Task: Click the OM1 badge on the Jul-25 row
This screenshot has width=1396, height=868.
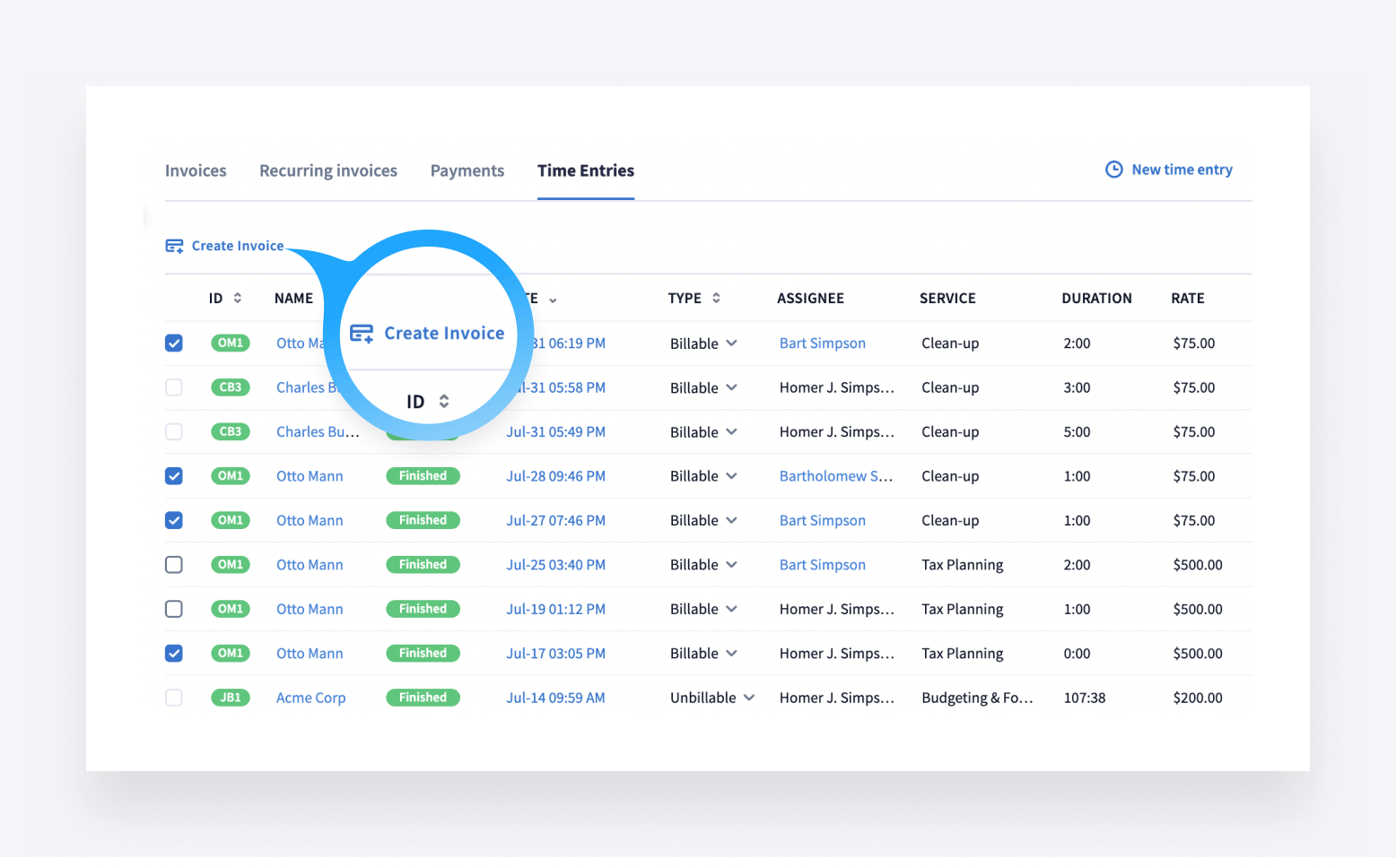Action: click(x=231, y=565)
